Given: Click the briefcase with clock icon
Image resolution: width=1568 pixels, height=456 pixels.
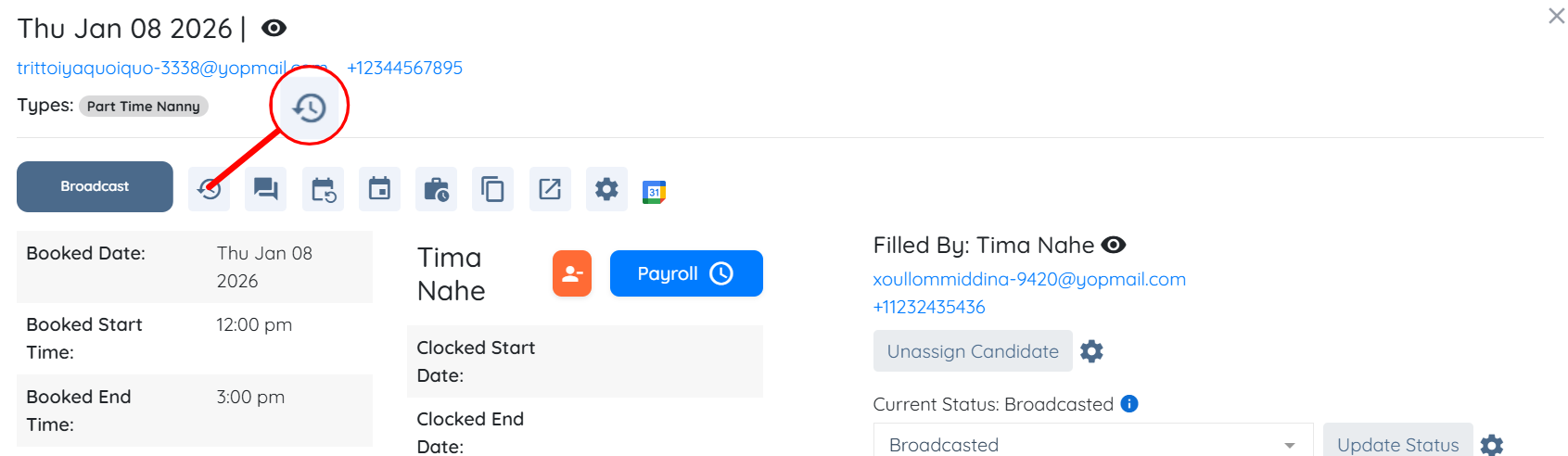Looking at the screenshot, I should (x=436, y=190).
